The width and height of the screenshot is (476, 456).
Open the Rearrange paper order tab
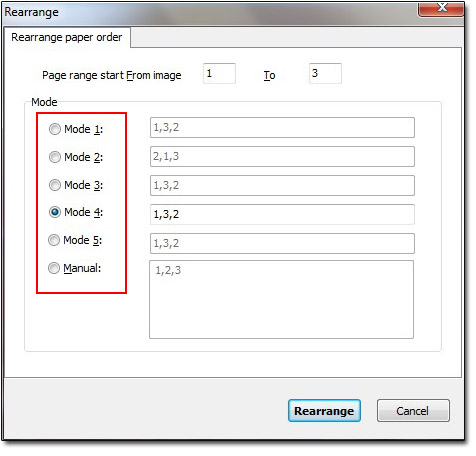coord(67,37)
